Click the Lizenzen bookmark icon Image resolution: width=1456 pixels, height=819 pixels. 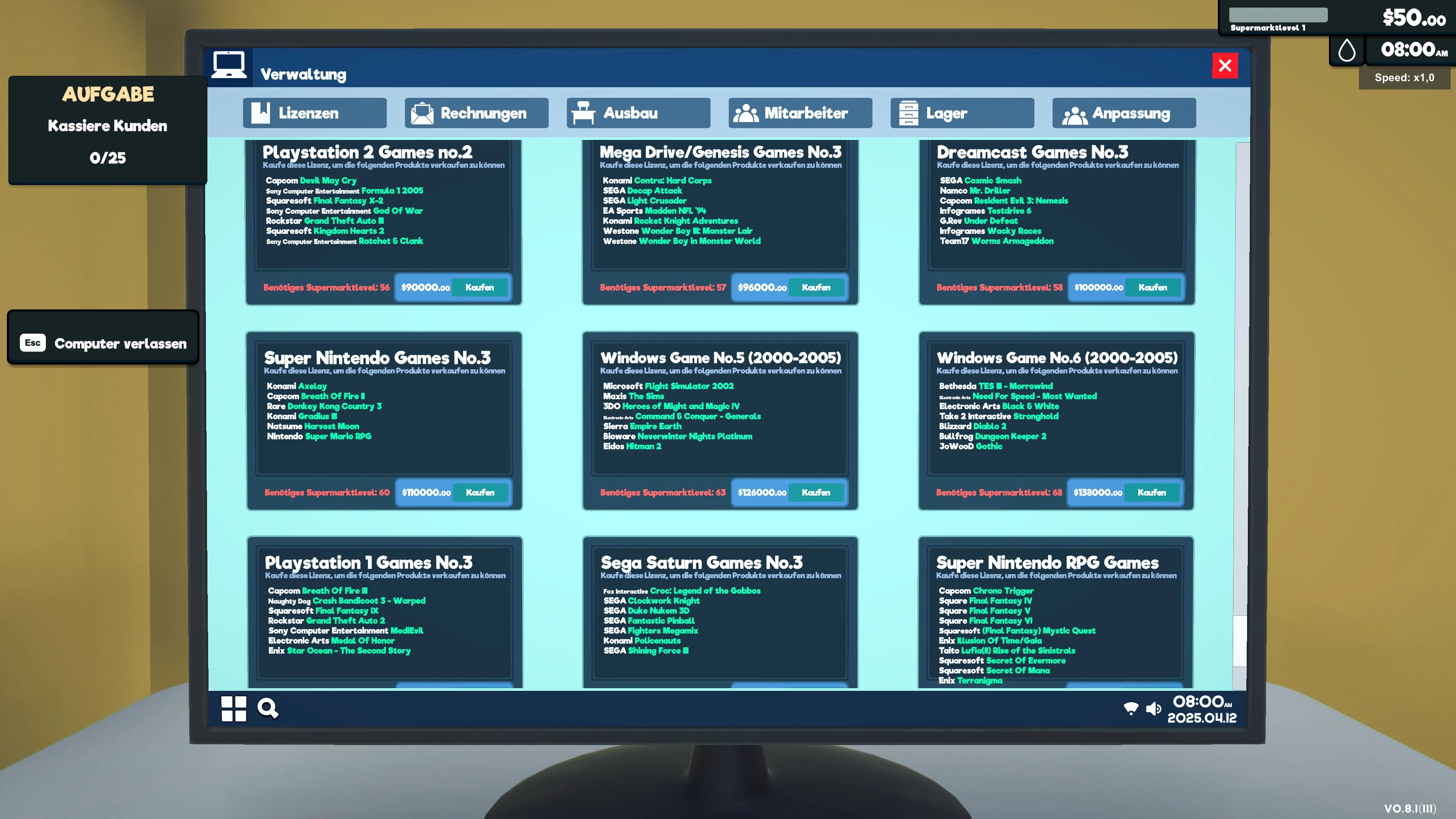tap(260, 113)
